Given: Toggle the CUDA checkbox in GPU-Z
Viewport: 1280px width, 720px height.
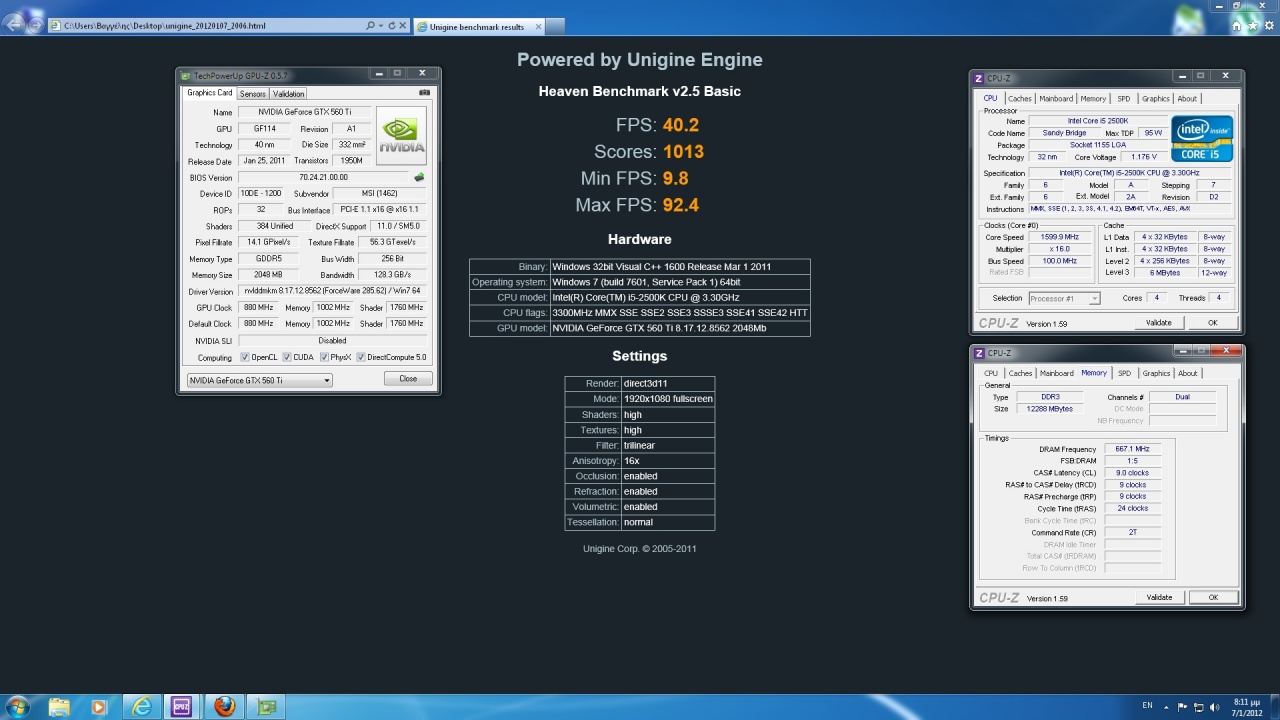Looking at the screenshot, I should tap(287, 357).
